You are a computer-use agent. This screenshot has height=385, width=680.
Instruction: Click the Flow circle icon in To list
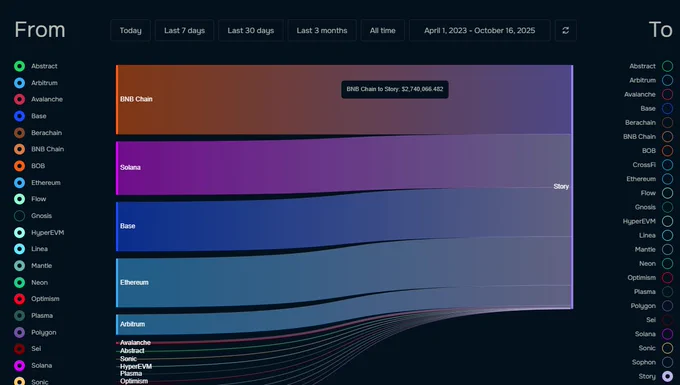(667, 193)
